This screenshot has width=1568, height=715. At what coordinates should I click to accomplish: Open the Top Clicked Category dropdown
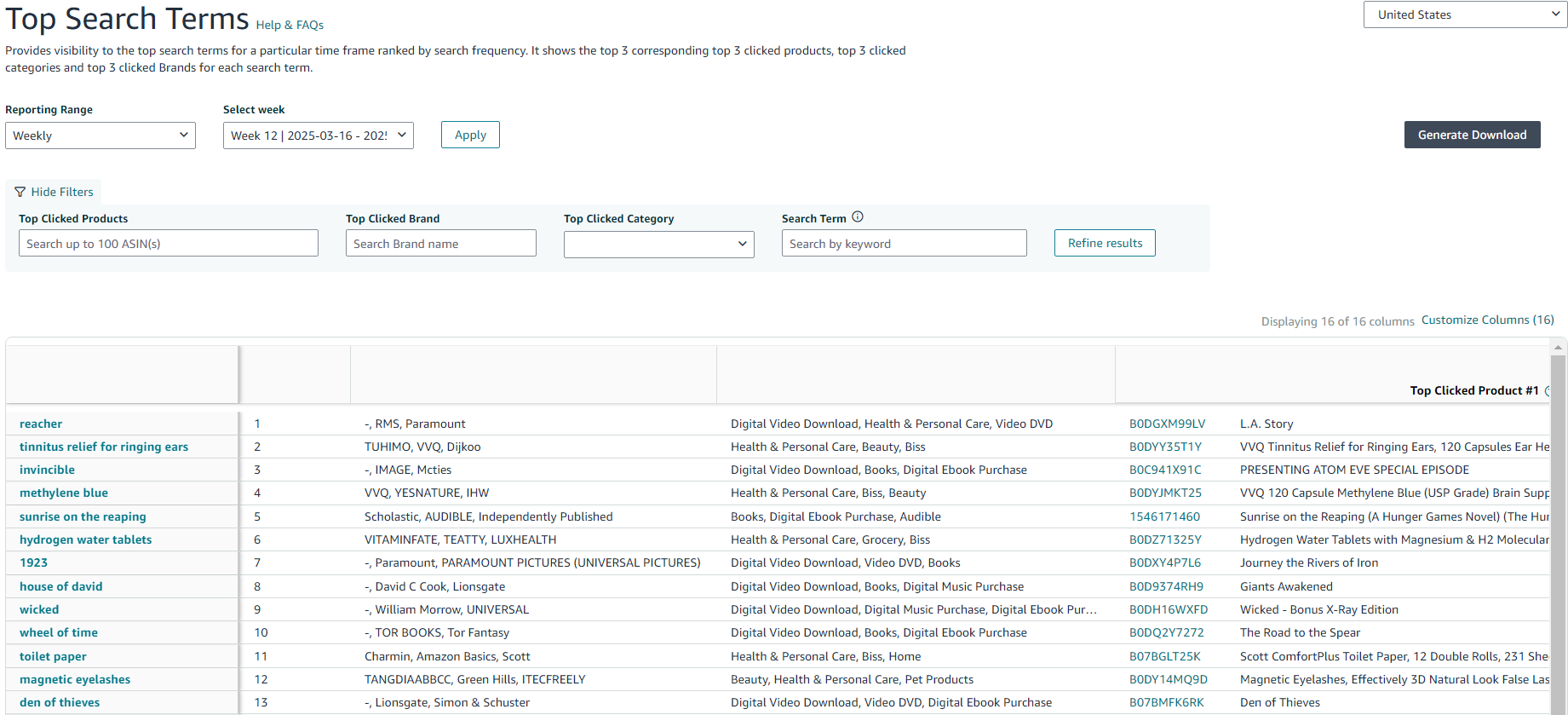tap(659, 244)
